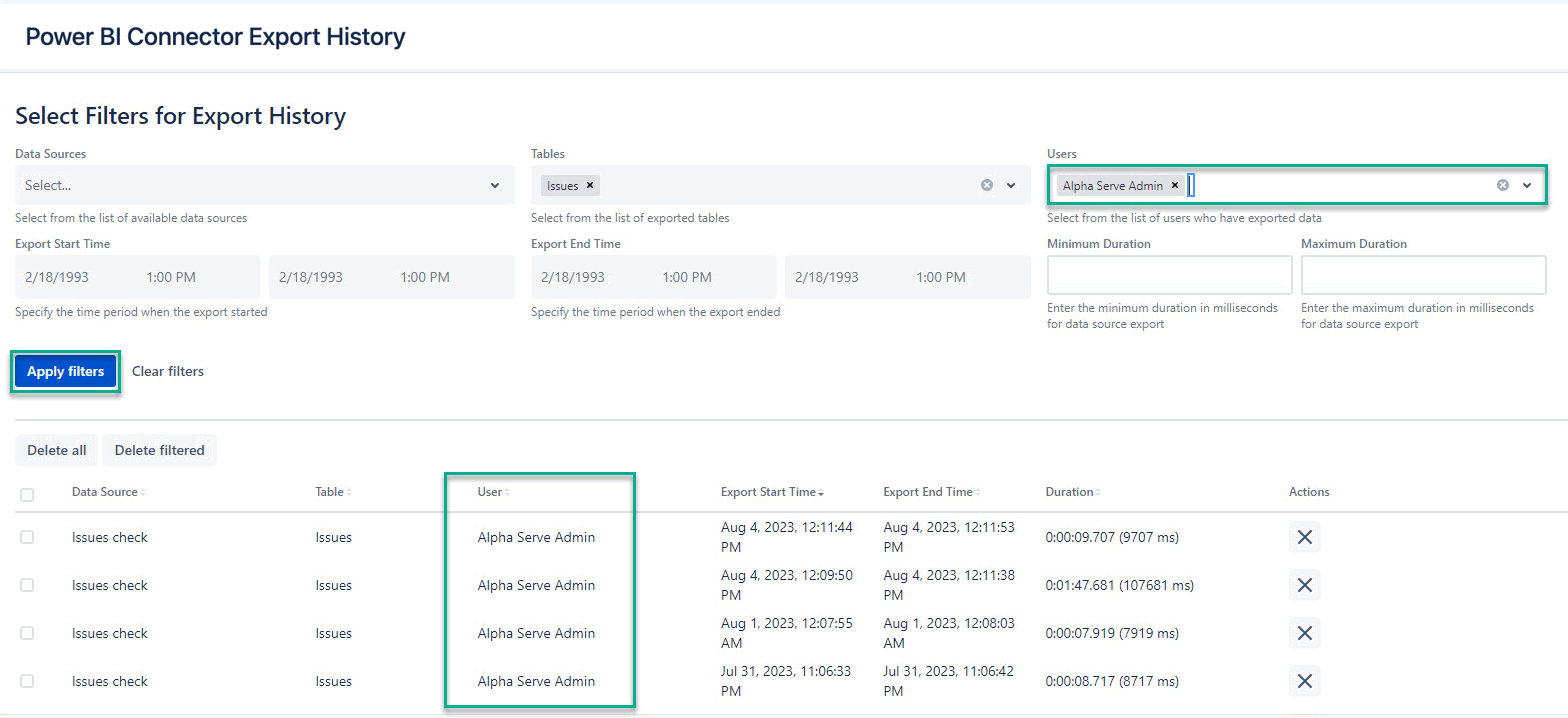Clear all selections in Tables field
Screen dimensions: 1568x718
[x=987, y=185]
